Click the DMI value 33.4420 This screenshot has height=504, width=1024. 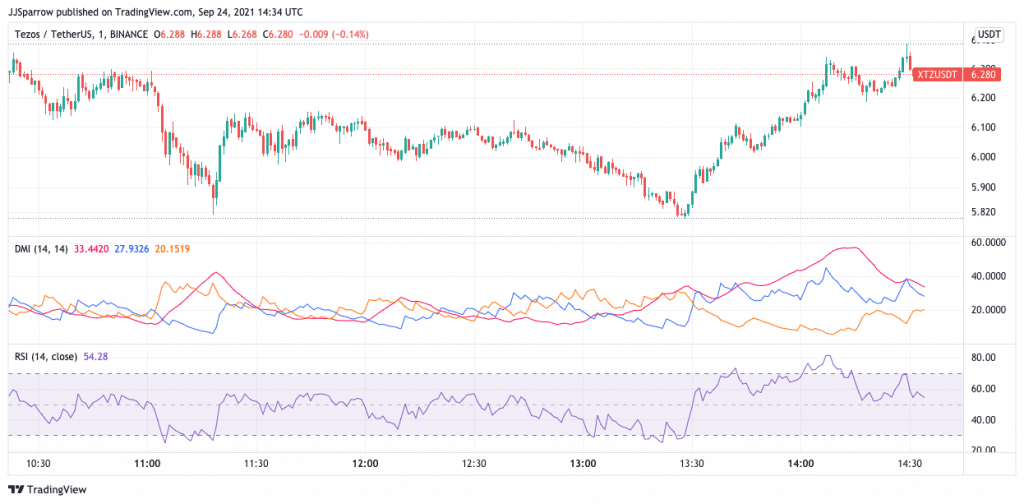(89, 249)
